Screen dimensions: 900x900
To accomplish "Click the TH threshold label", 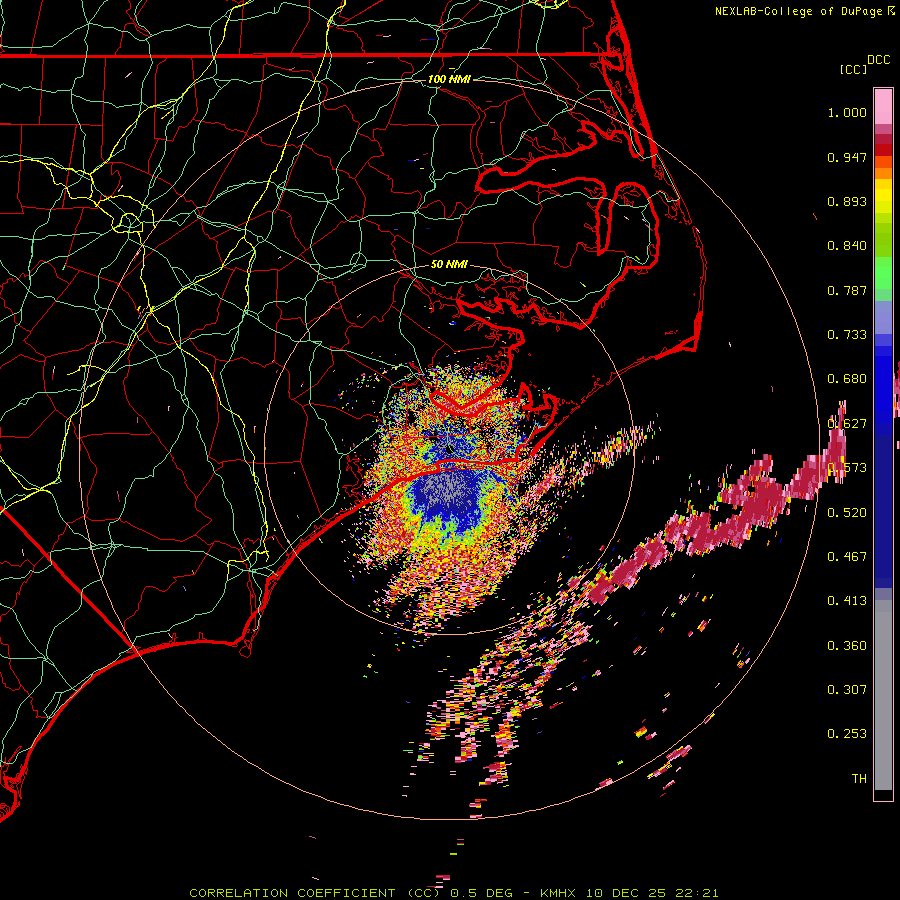I will [859, 778].
